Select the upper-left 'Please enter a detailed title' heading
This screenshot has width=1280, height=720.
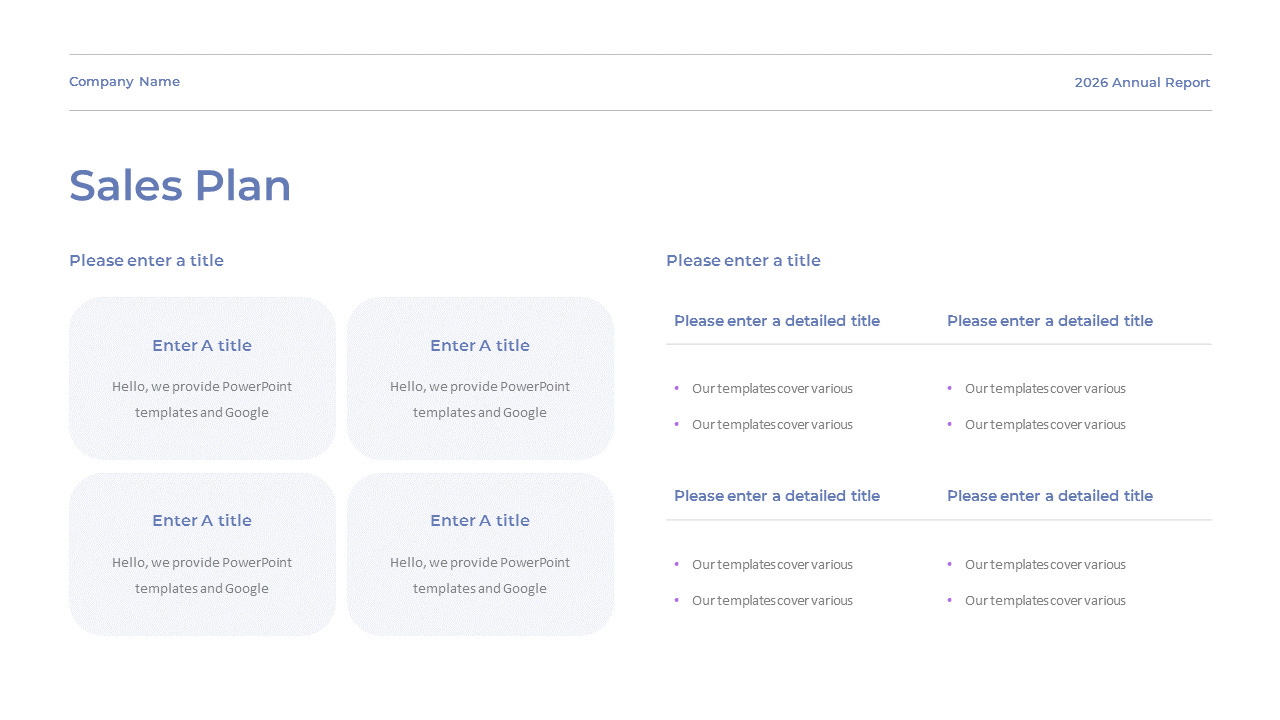(777, 321)
